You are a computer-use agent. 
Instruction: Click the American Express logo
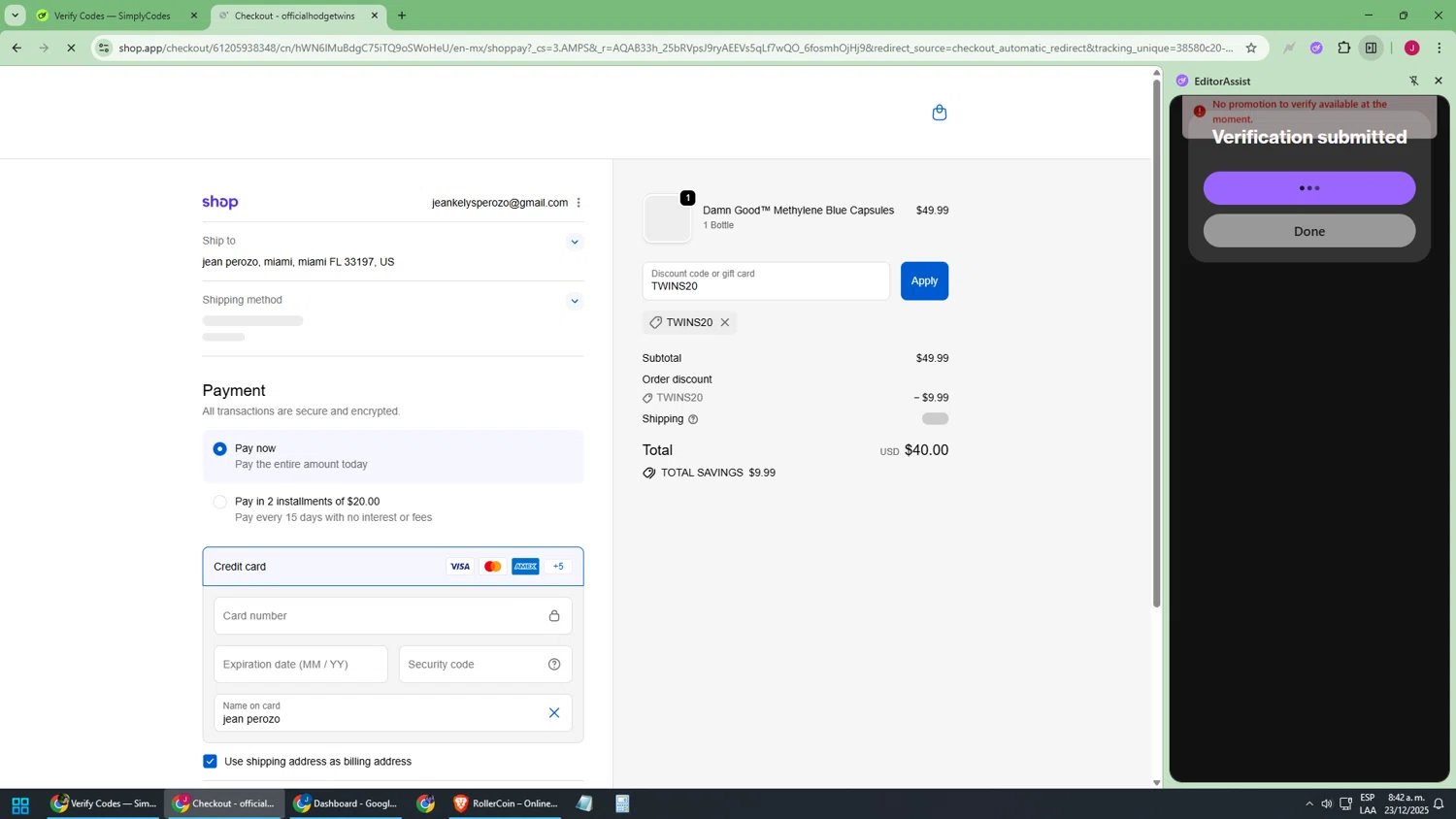[x=525, y=567]
